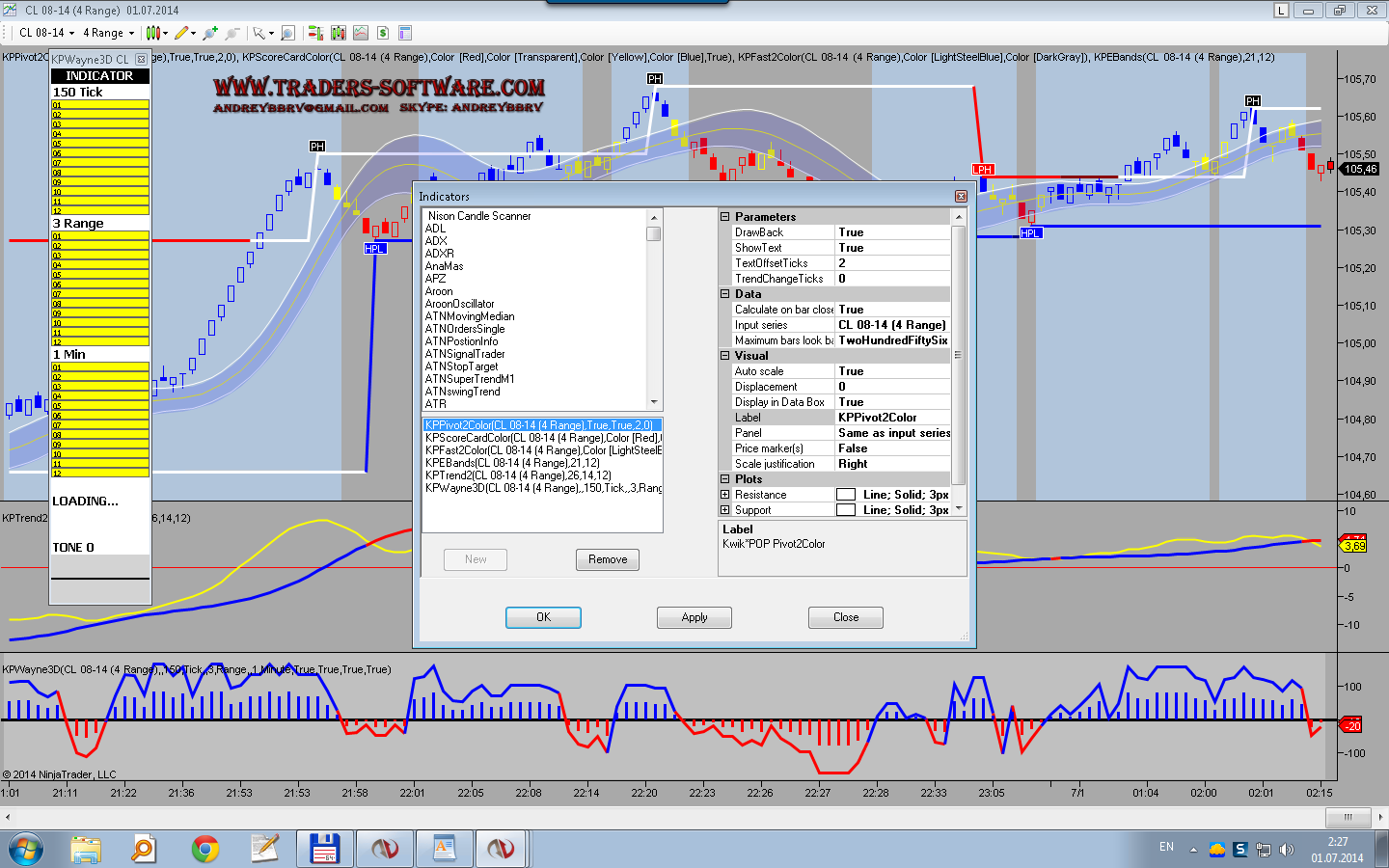Select the pencil drawing tools icon
This screenshot has height=868, width=1389.
[181, 33]
